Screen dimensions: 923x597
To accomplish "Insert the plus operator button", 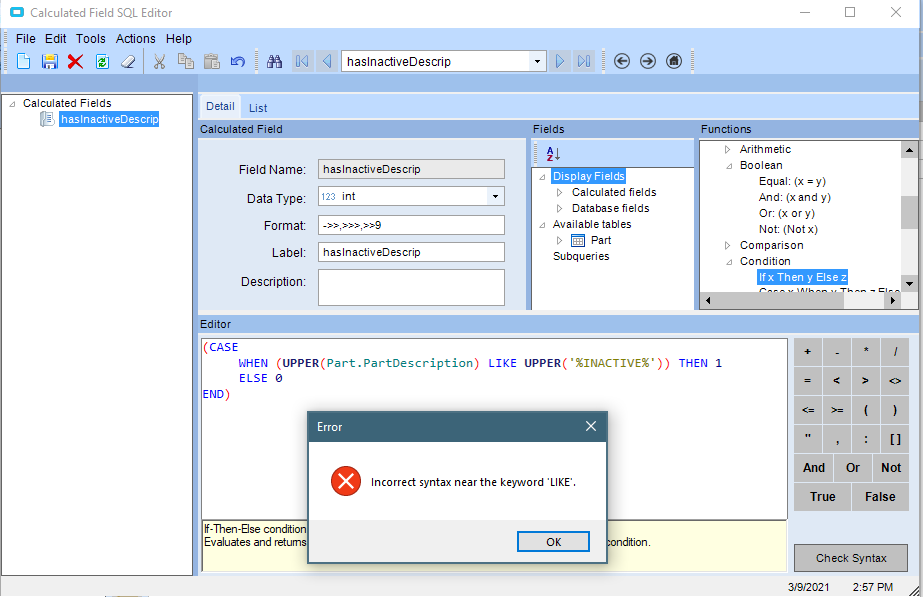I will coord(808,351).
